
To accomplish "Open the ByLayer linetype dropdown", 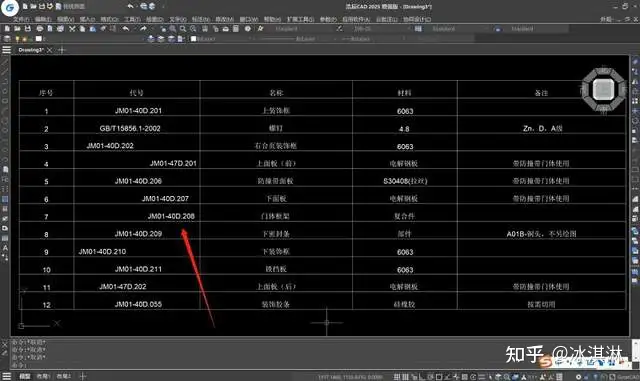I will [296, 39].
